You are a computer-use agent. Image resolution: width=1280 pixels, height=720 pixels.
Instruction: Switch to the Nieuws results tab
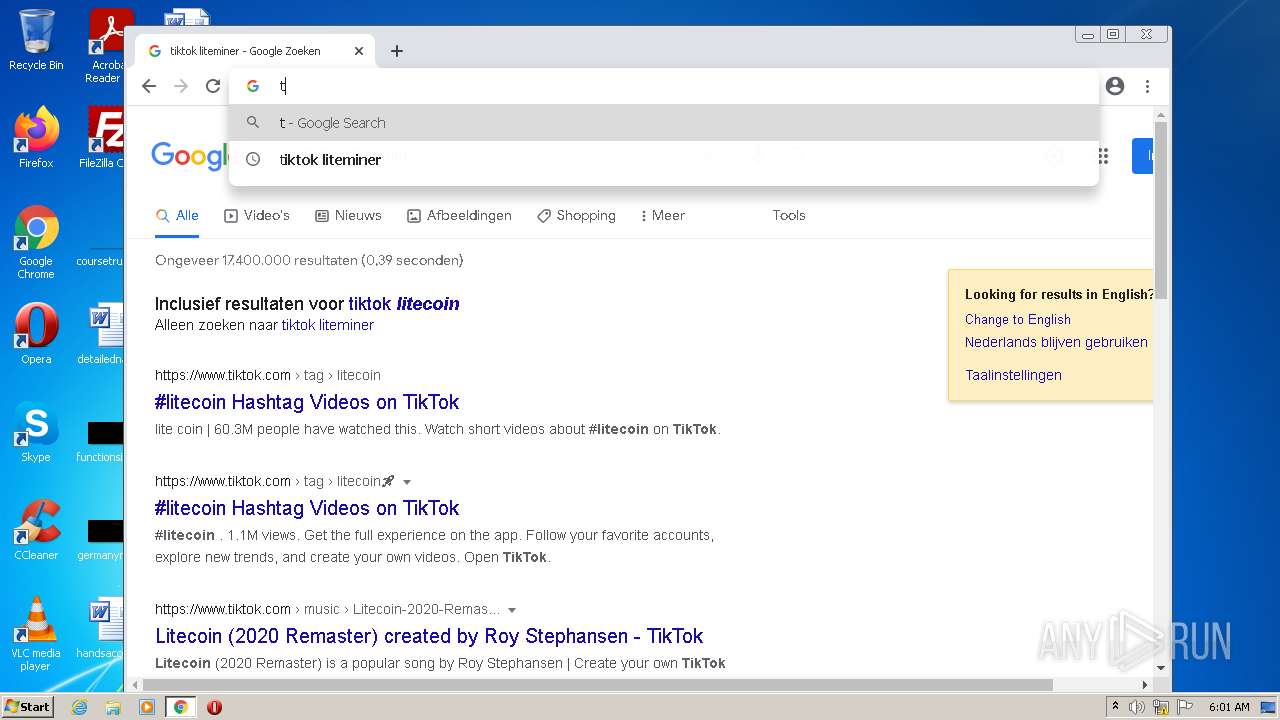click(348, 215)
